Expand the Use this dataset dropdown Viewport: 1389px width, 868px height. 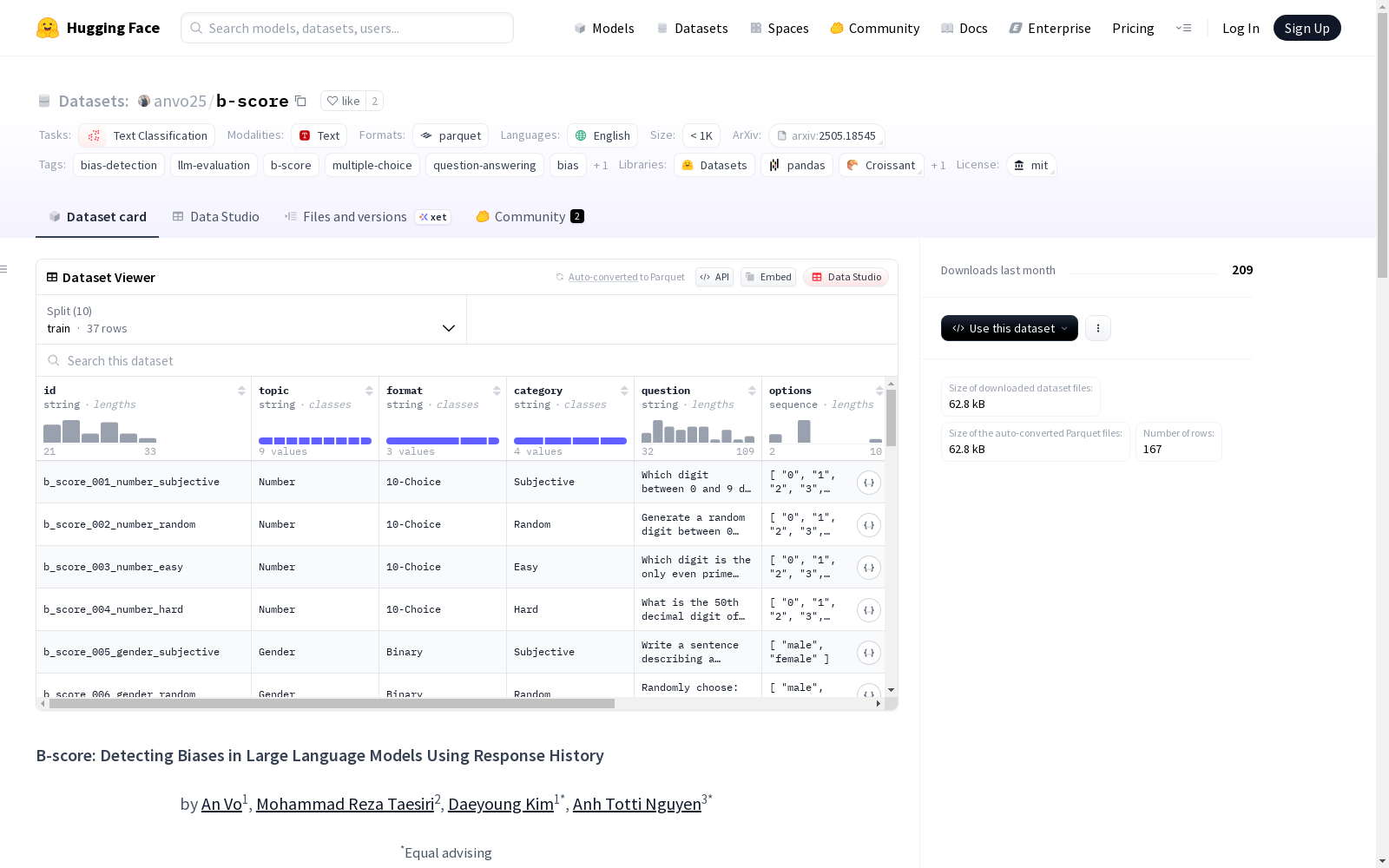1010,328
